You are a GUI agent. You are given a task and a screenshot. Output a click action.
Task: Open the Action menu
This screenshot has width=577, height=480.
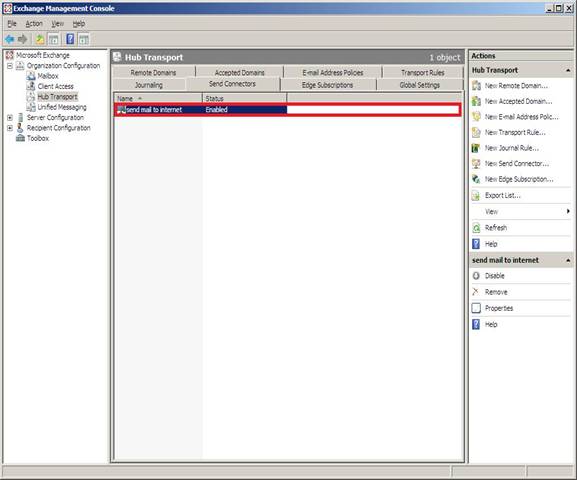[x=34, y=24]
